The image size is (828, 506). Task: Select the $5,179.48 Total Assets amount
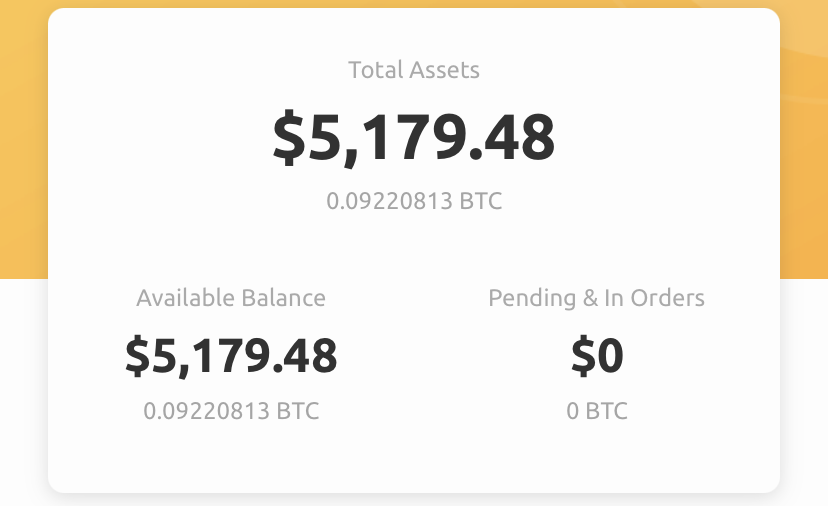(414, 138)
